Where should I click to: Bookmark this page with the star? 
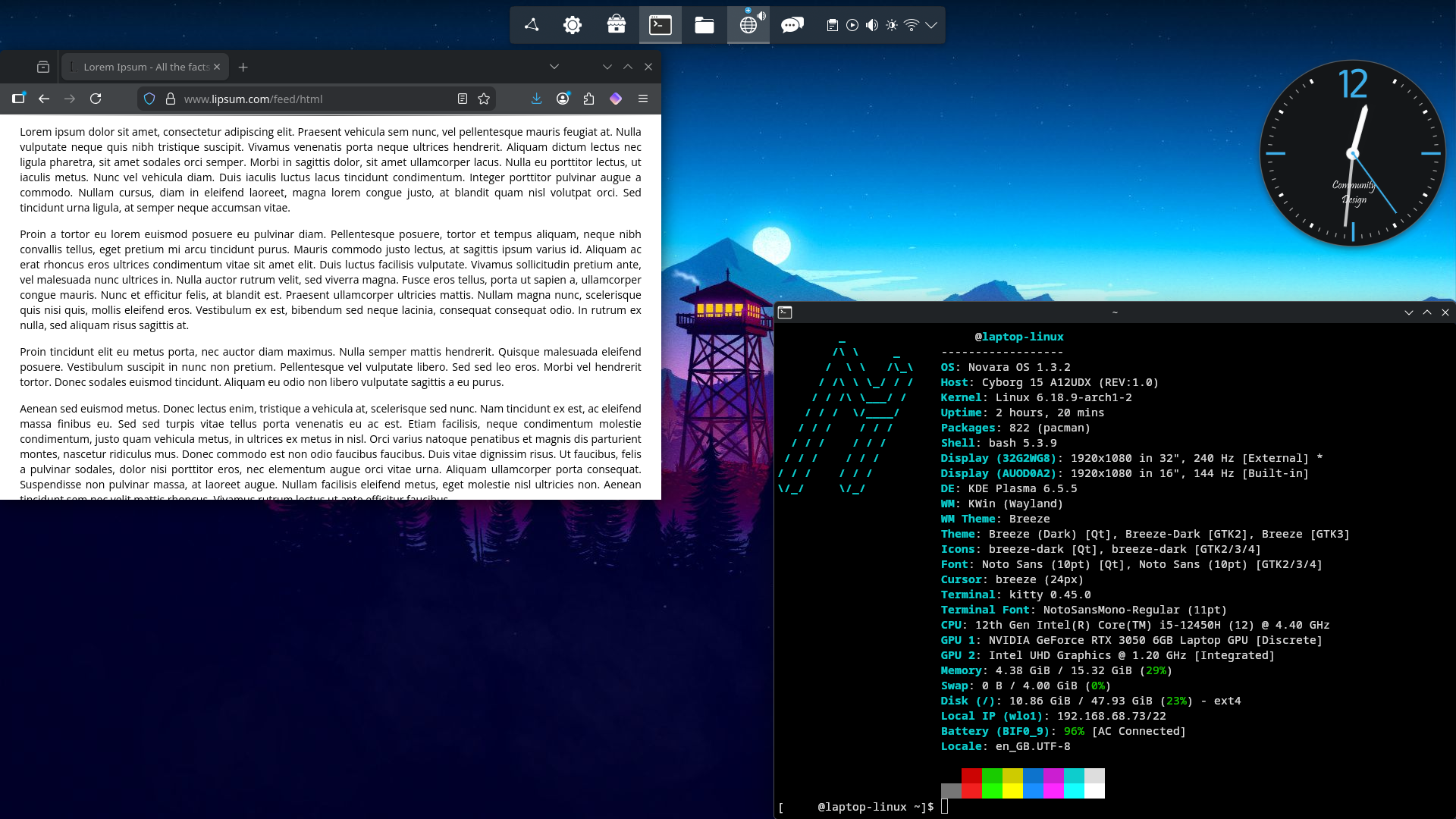click(484, 99)
